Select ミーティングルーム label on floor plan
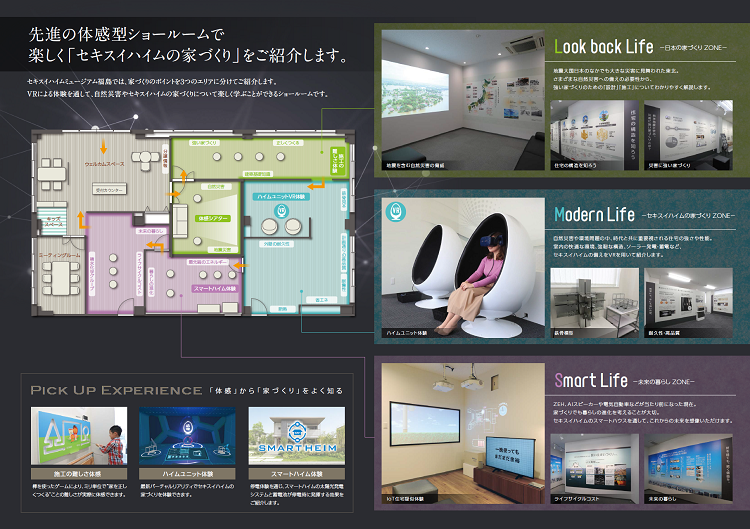 pos(60,255)
